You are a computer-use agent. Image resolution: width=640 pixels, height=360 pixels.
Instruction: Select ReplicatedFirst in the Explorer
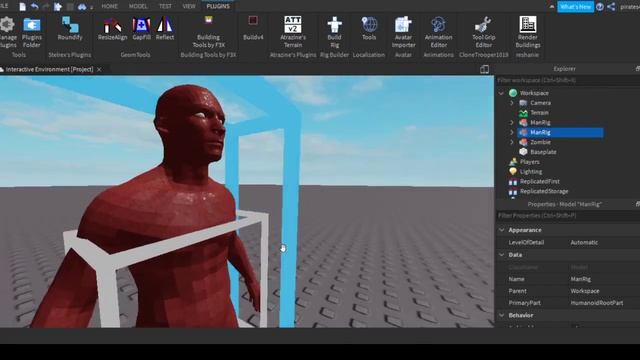coord(540,181)
